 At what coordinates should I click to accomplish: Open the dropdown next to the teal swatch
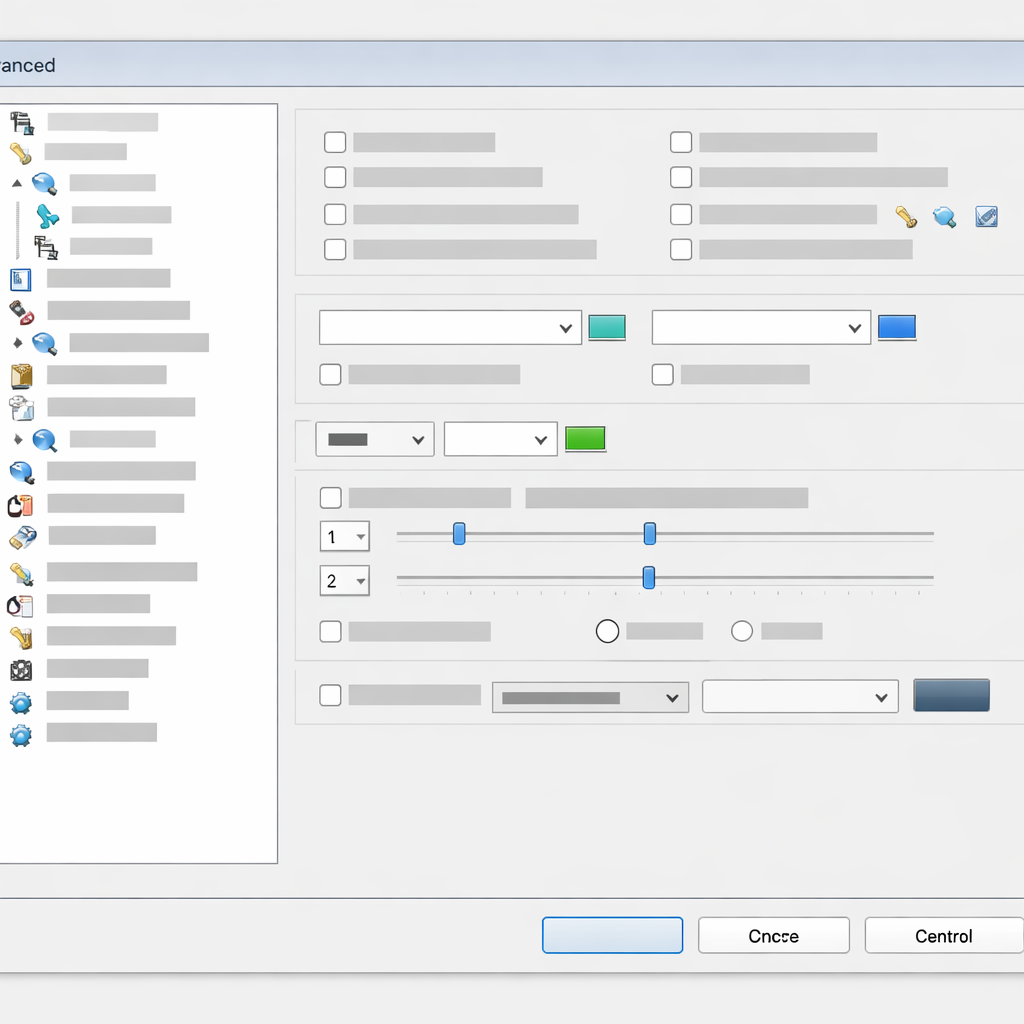point(450,328)
